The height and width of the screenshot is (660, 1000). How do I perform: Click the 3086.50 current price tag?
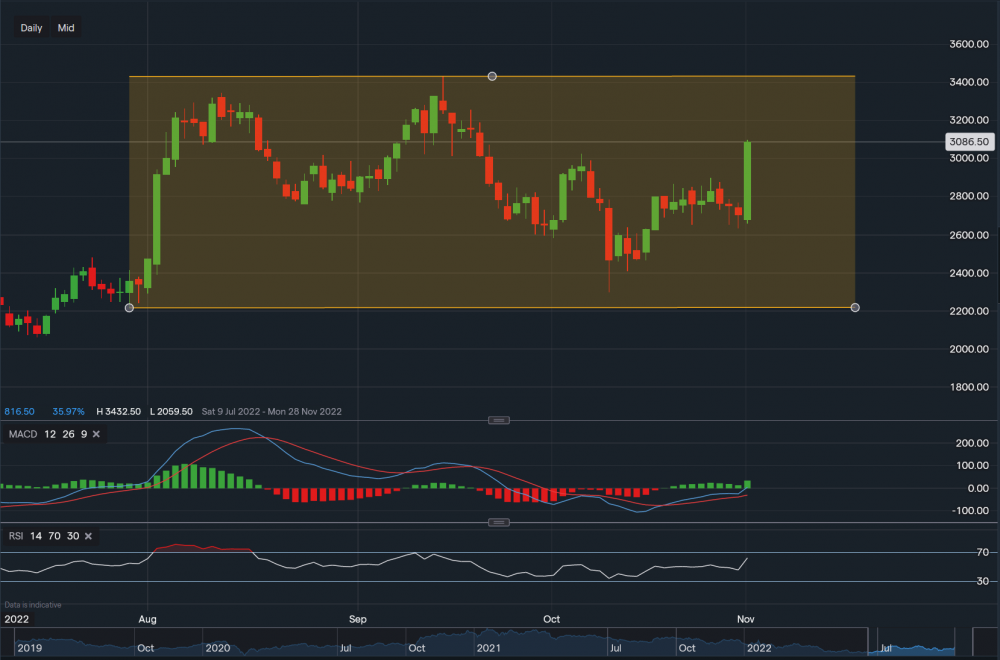(968, 142)
